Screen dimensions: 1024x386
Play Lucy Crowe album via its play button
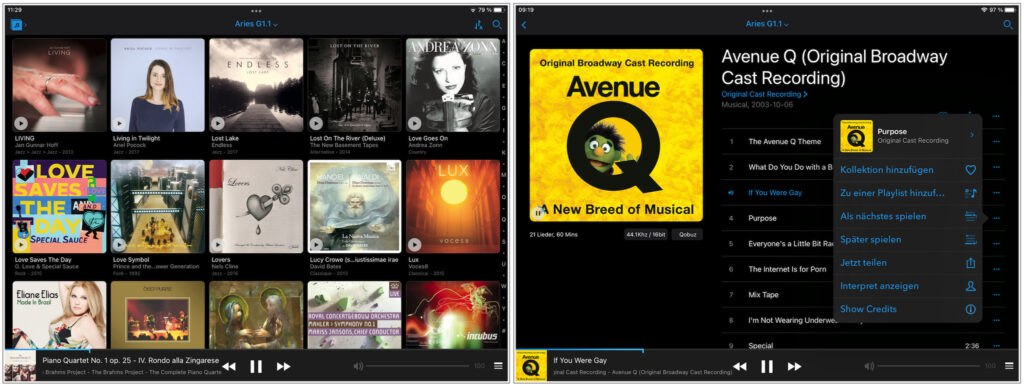coord(316,244)
